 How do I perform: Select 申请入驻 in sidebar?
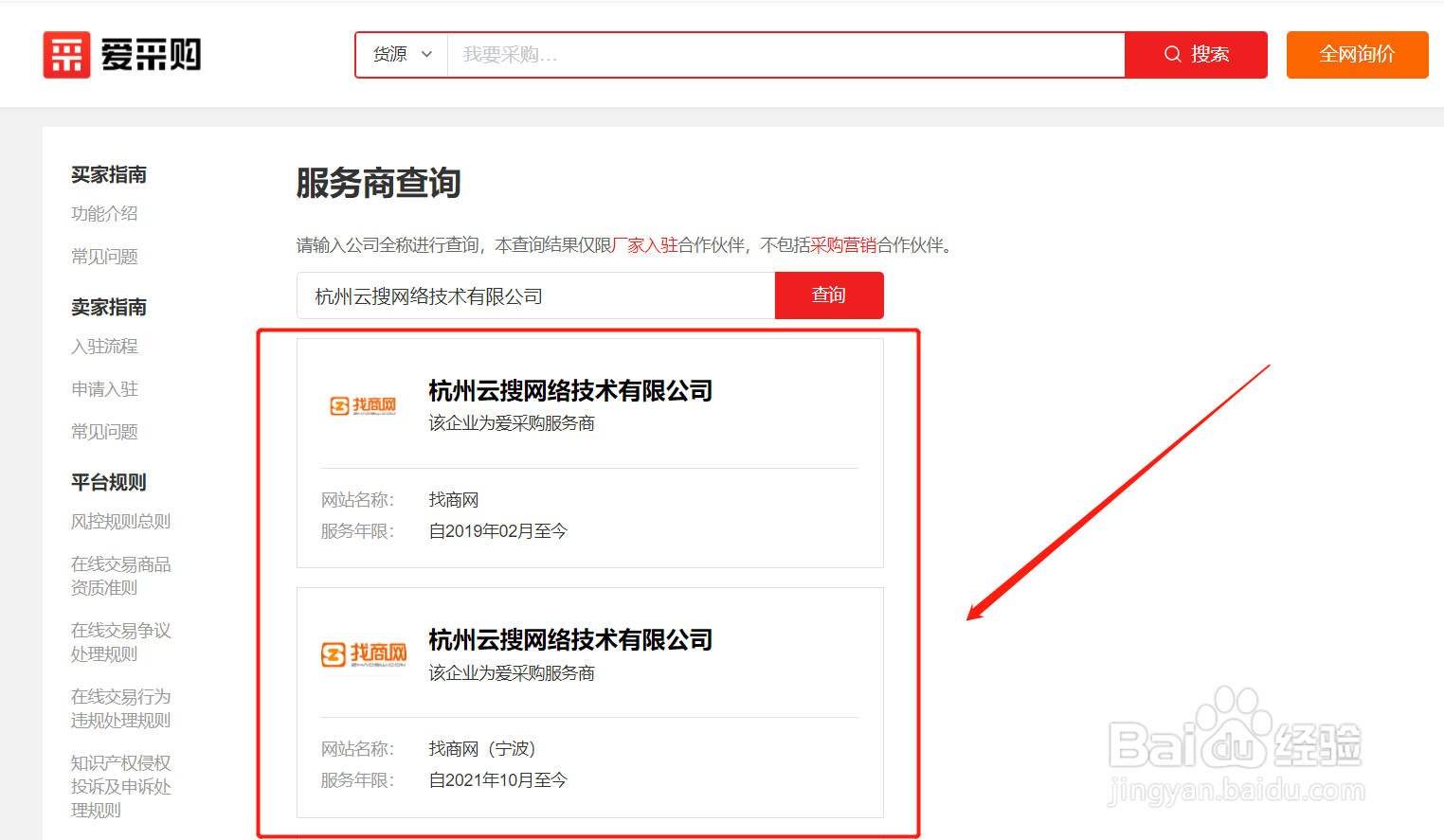[x=104, y=389]
